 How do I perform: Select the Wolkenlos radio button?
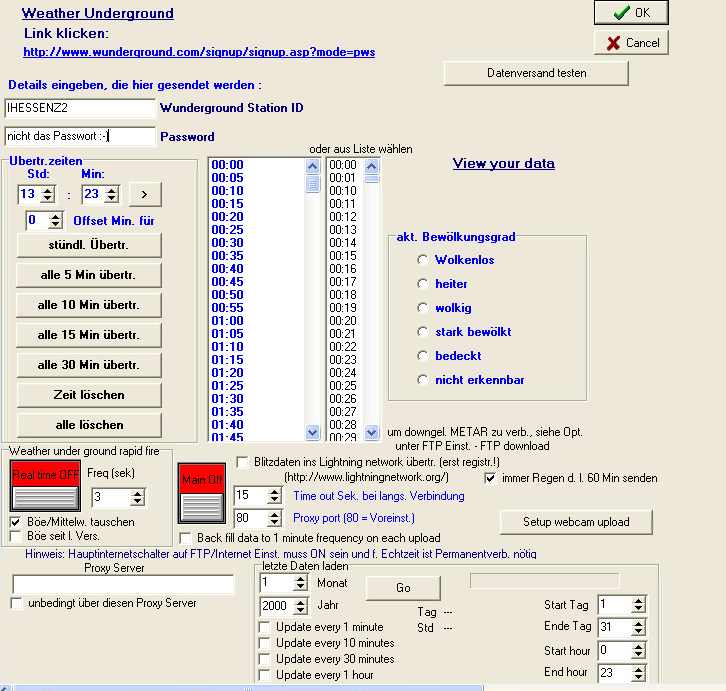422,260
